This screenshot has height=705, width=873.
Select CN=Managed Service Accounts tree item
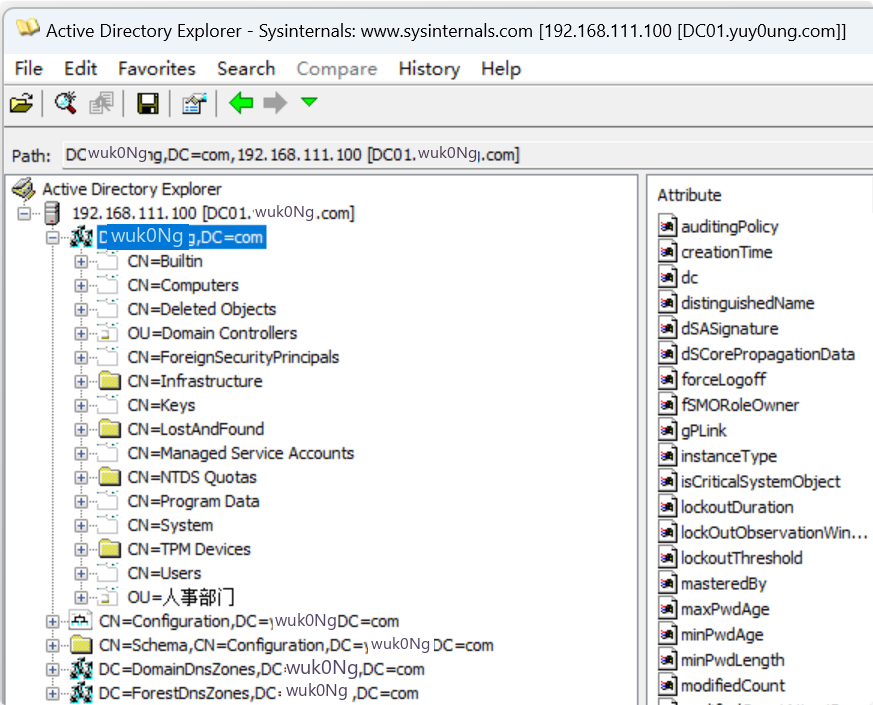[x=241, y=453]
